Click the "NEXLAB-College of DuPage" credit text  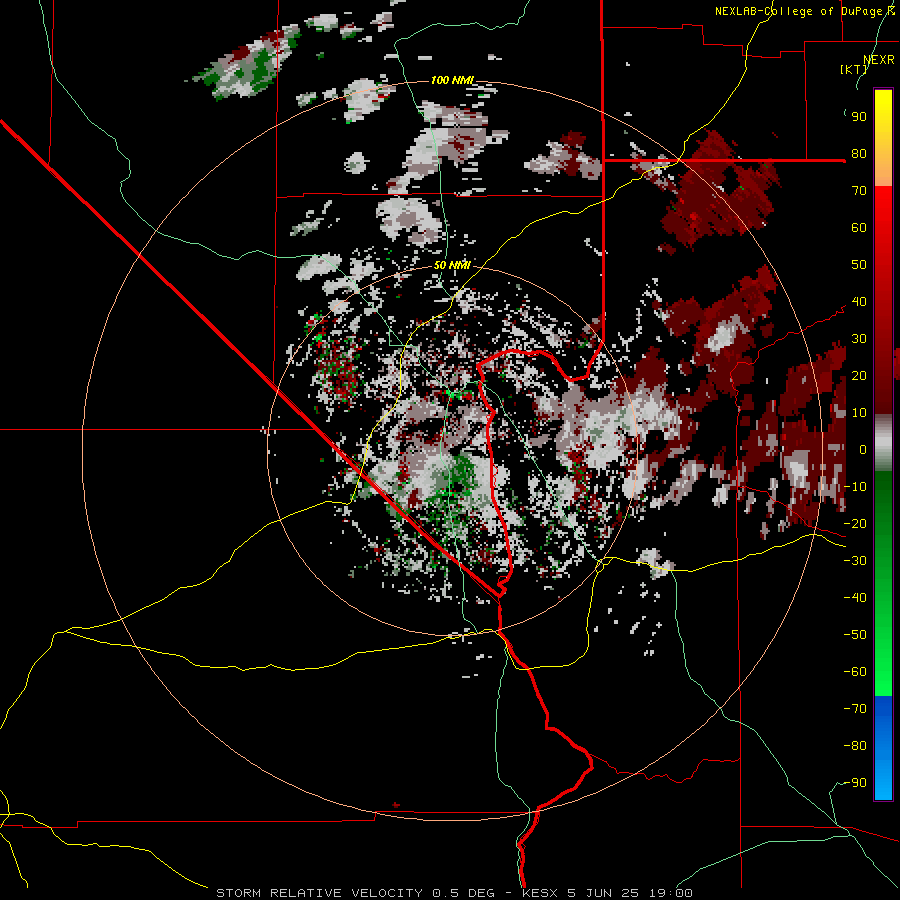tap(798, 11)
